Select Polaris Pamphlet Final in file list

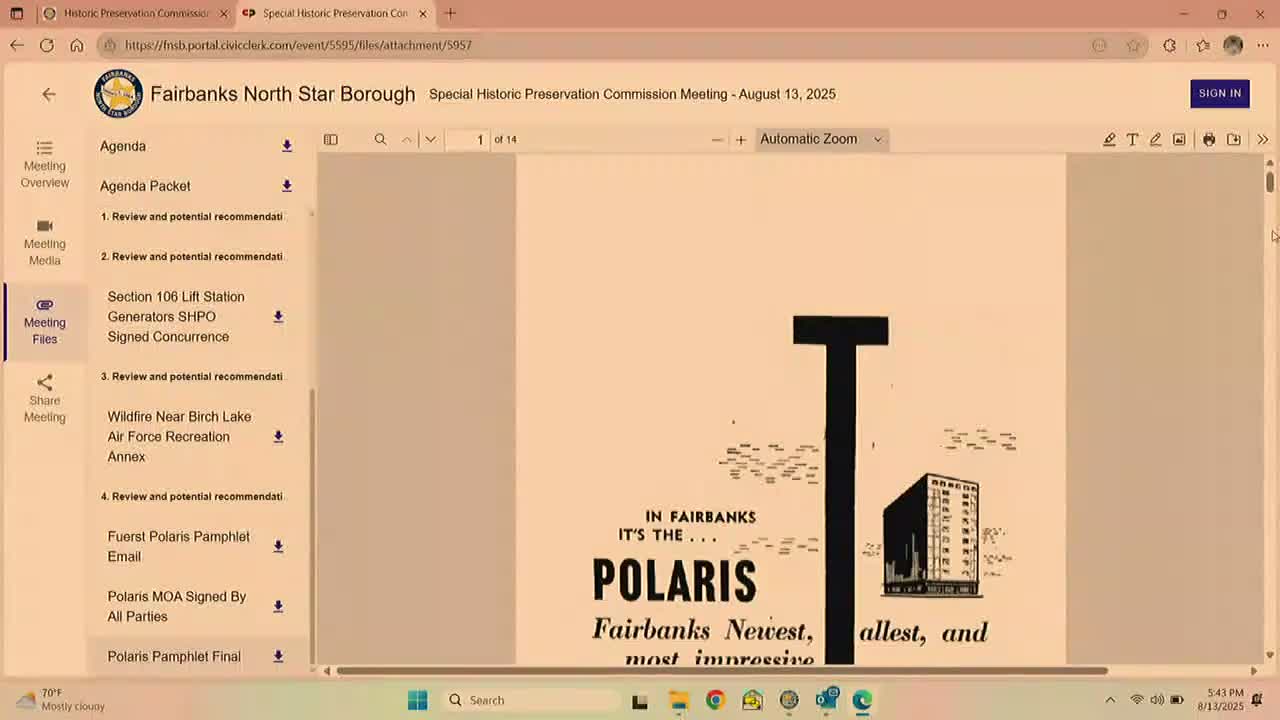click(174, 657)
